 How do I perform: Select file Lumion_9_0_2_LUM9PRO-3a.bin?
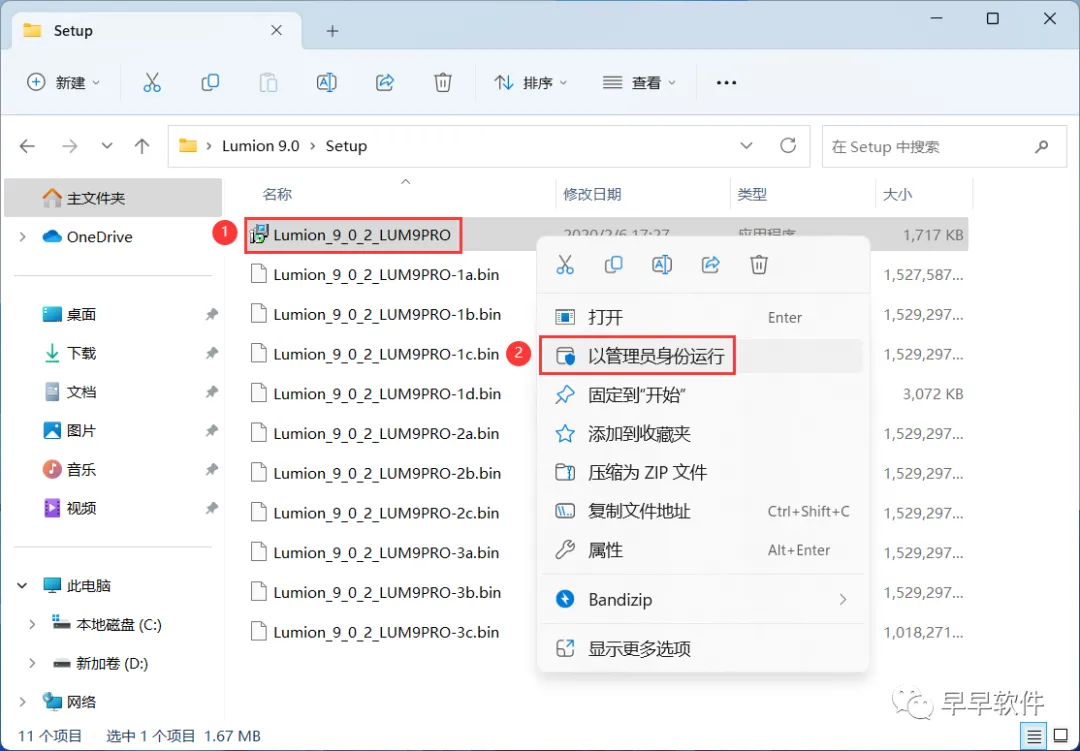(x=386, y=553)
